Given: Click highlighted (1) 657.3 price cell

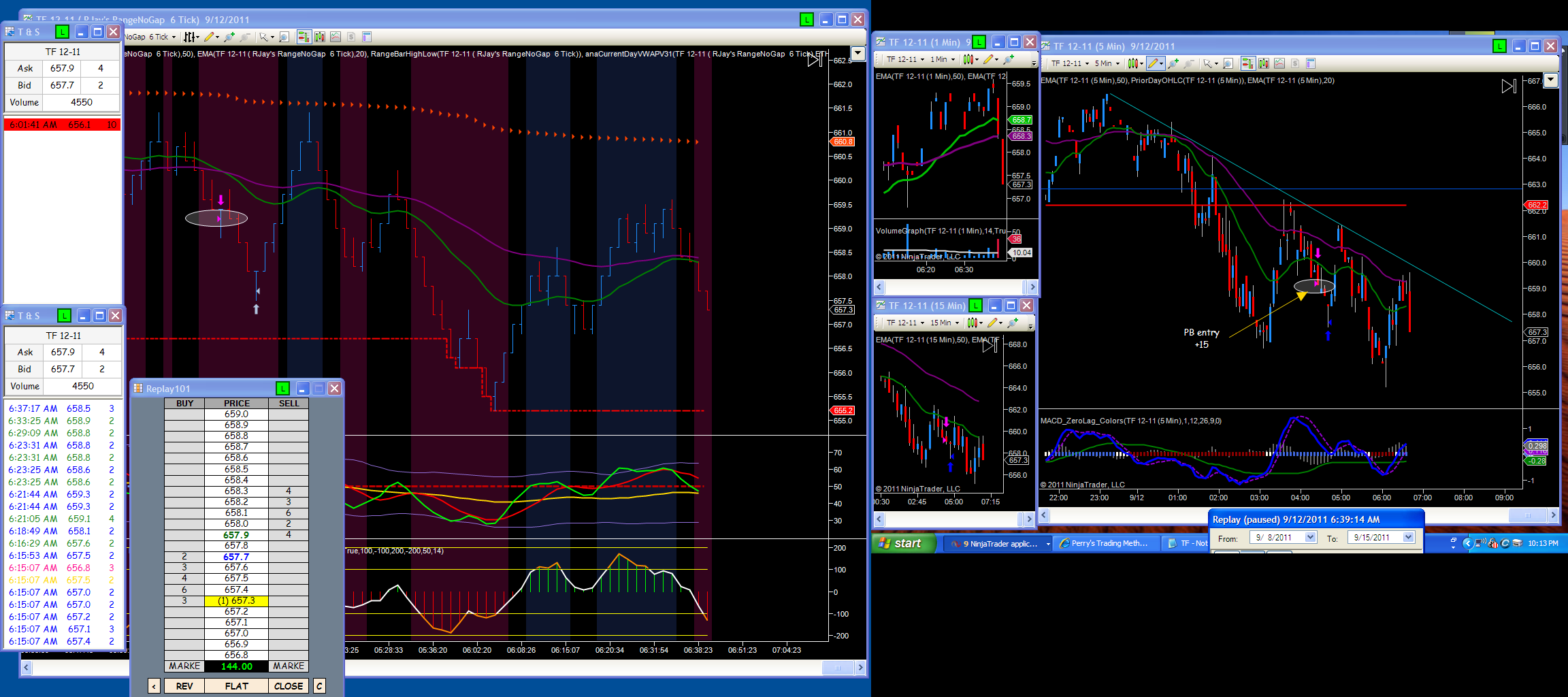Looking at the screenshot, I should (236, 600).
